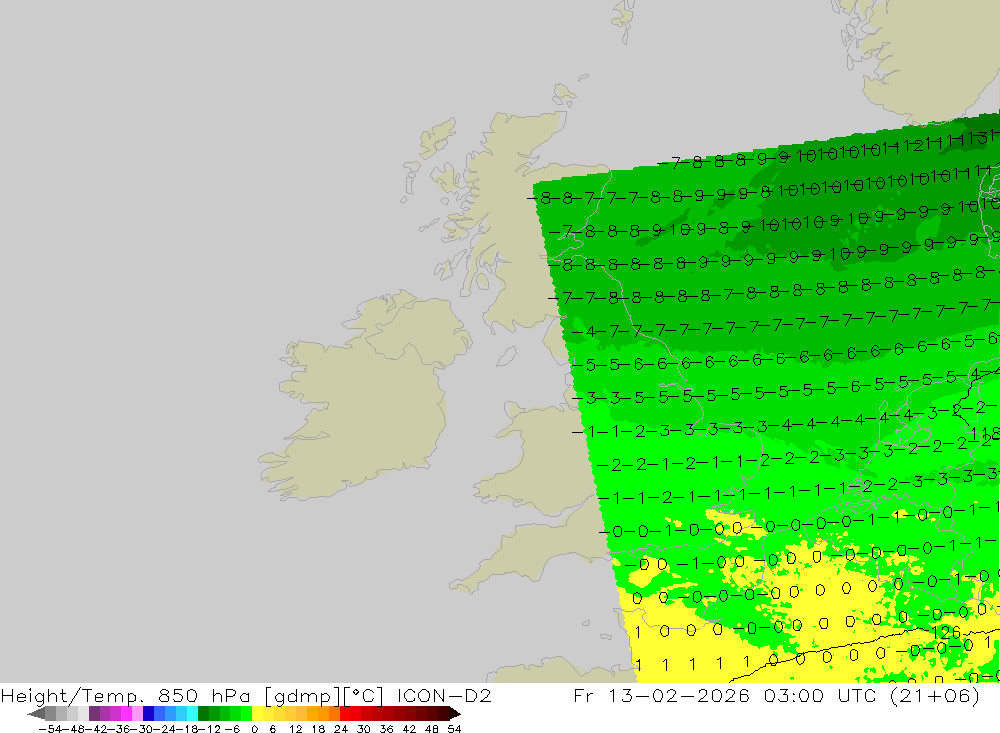Screen dimensions: 1000x733
Task: Click the '03:00 UTC' time text
Action: pos(820,694)
